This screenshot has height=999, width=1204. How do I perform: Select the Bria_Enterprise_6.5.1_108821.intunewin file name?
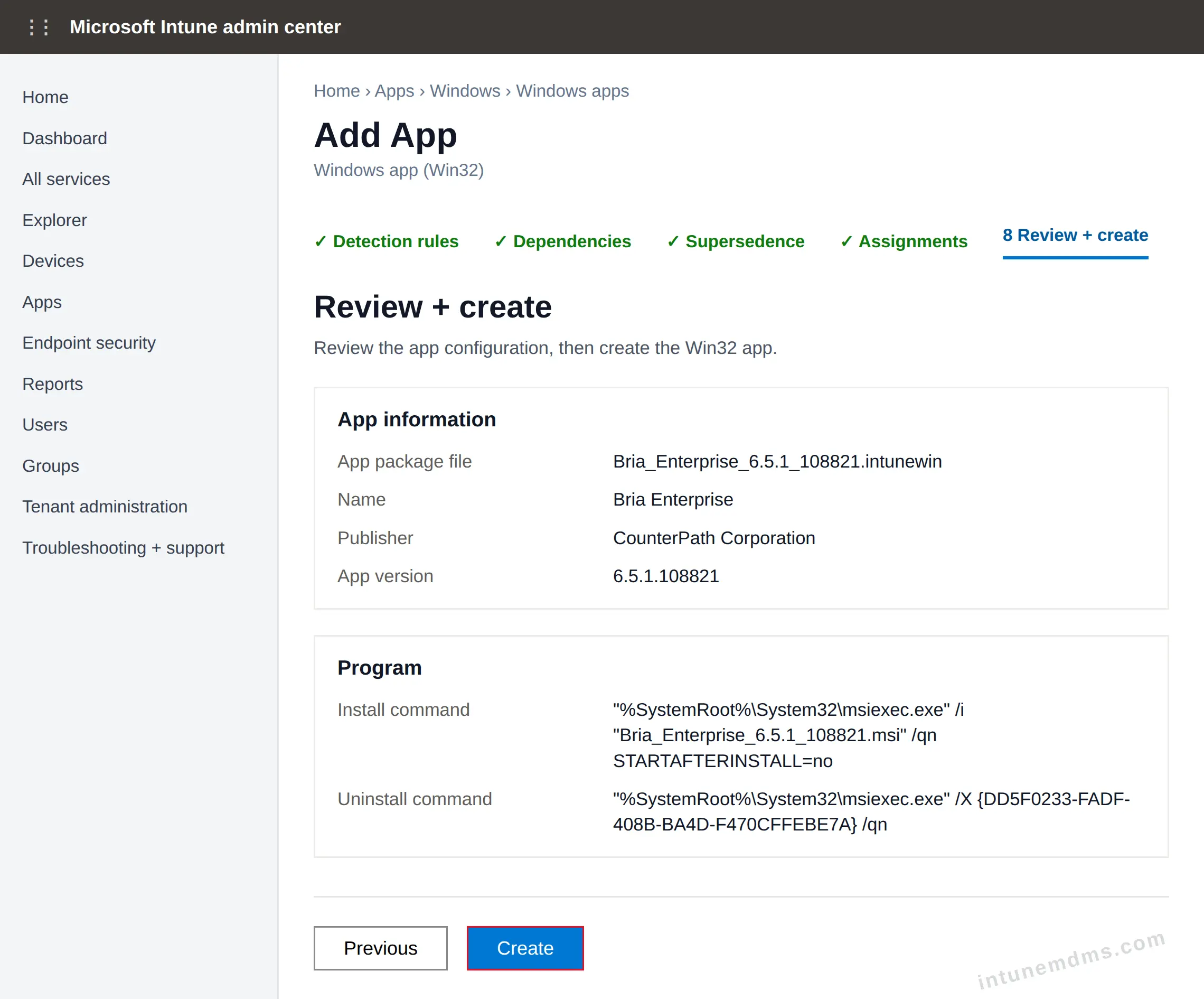(777, 462)
